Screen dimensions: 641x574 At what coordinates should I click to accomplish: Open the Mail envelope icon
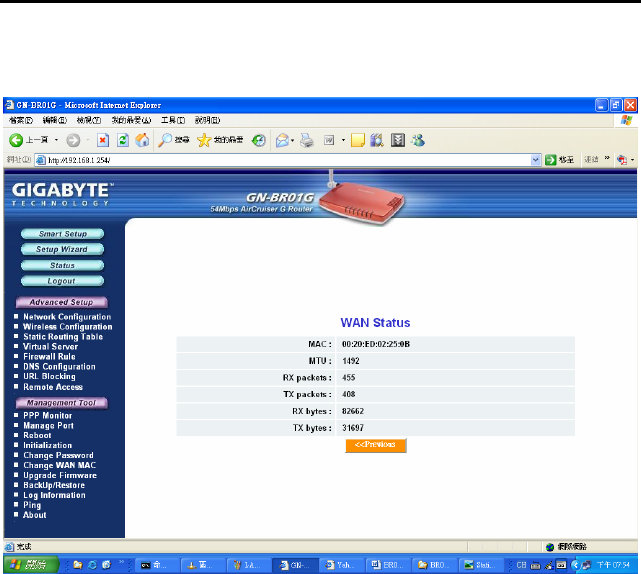(x=282, y=140)
